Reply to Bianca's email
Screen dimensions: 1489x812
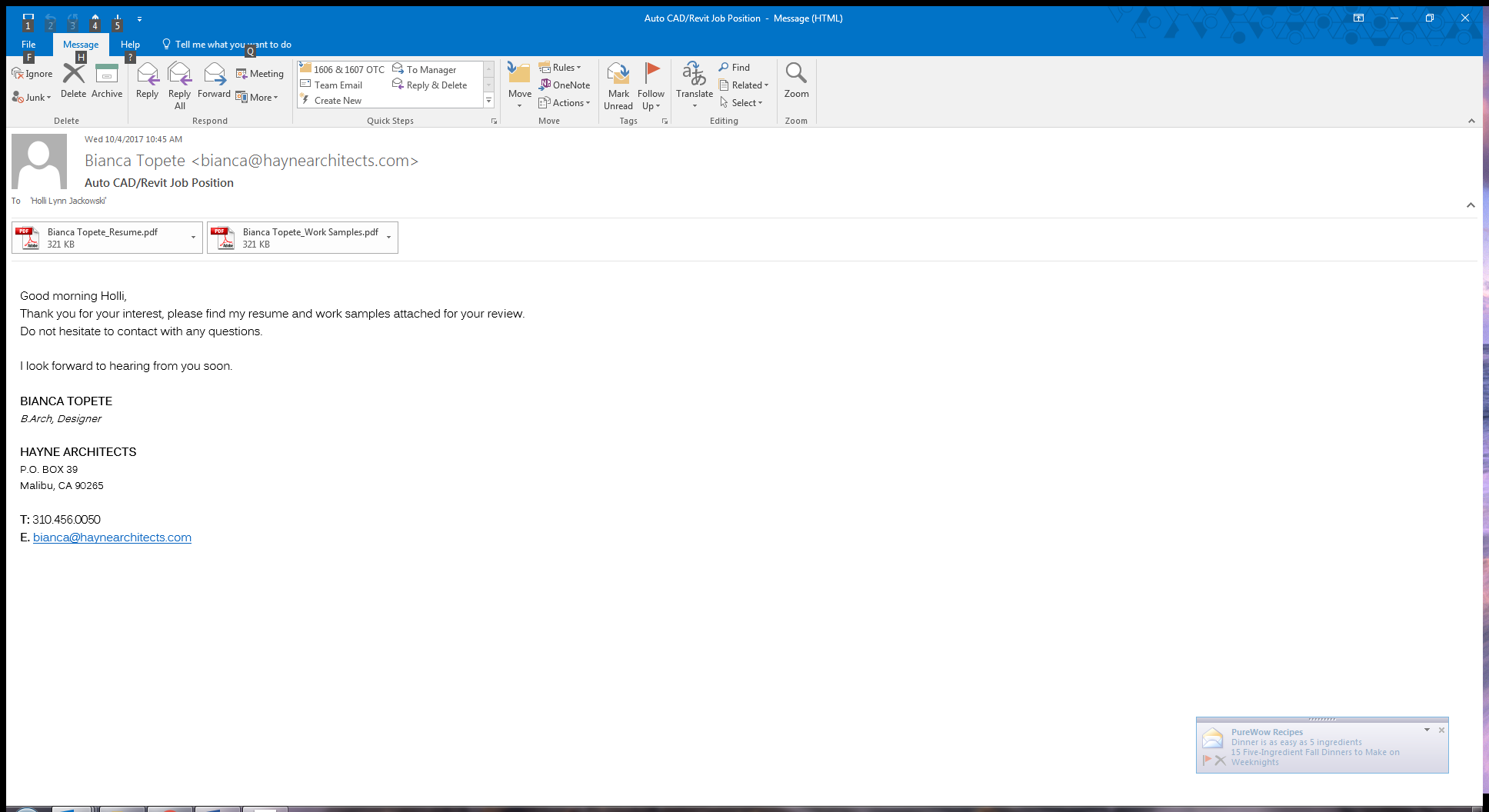point(147,81)
